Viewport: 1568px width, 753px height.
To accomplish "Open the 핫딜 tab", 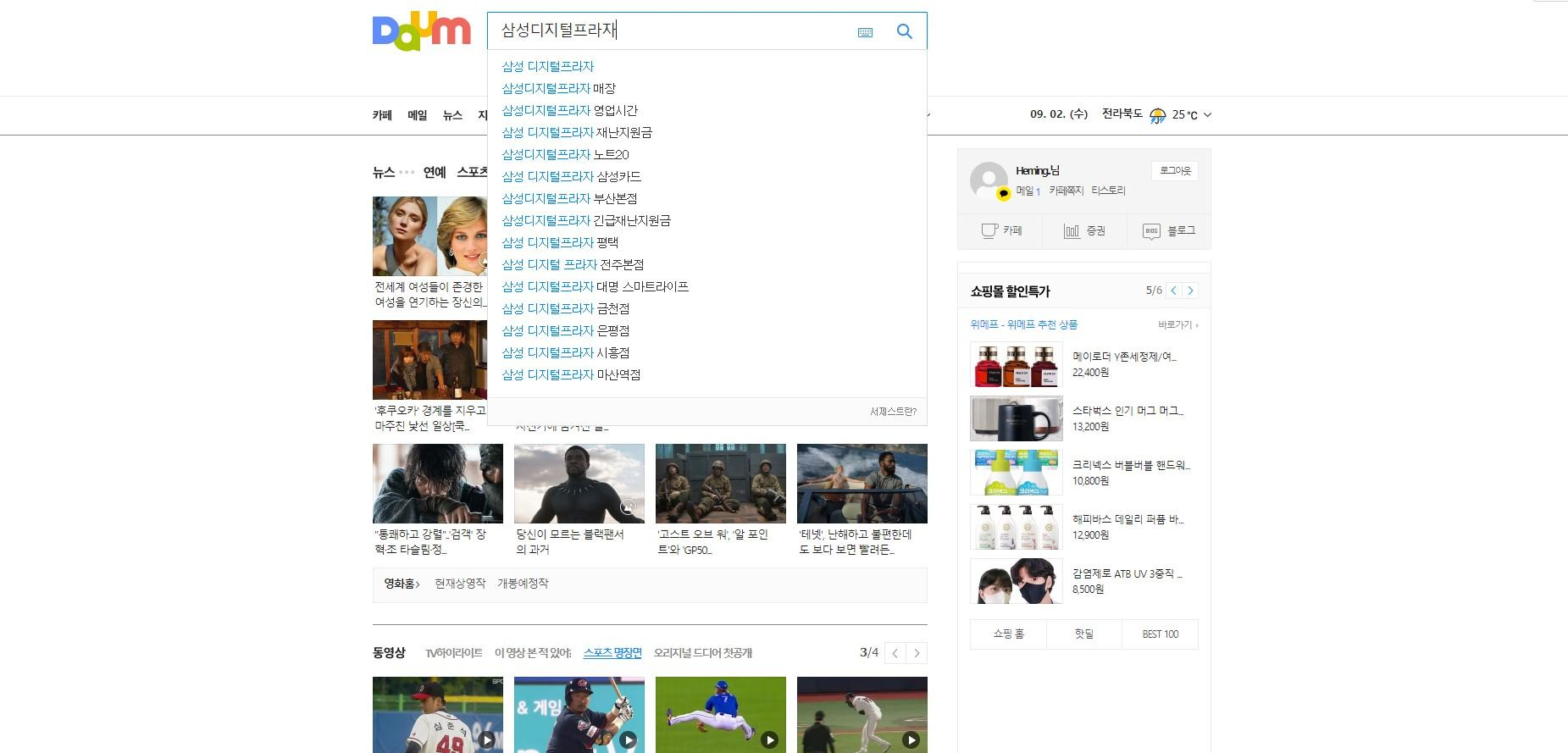I will point(1084,634).
